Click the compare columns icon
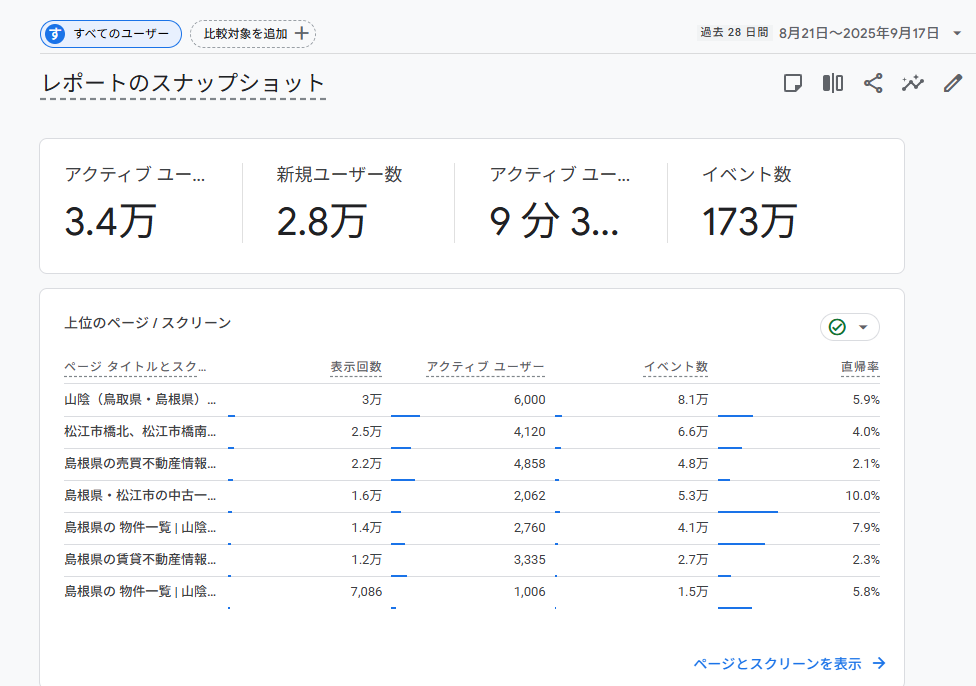Image resolution: width=976 pixels, height=686 pixels. click(x=833, y=83)
